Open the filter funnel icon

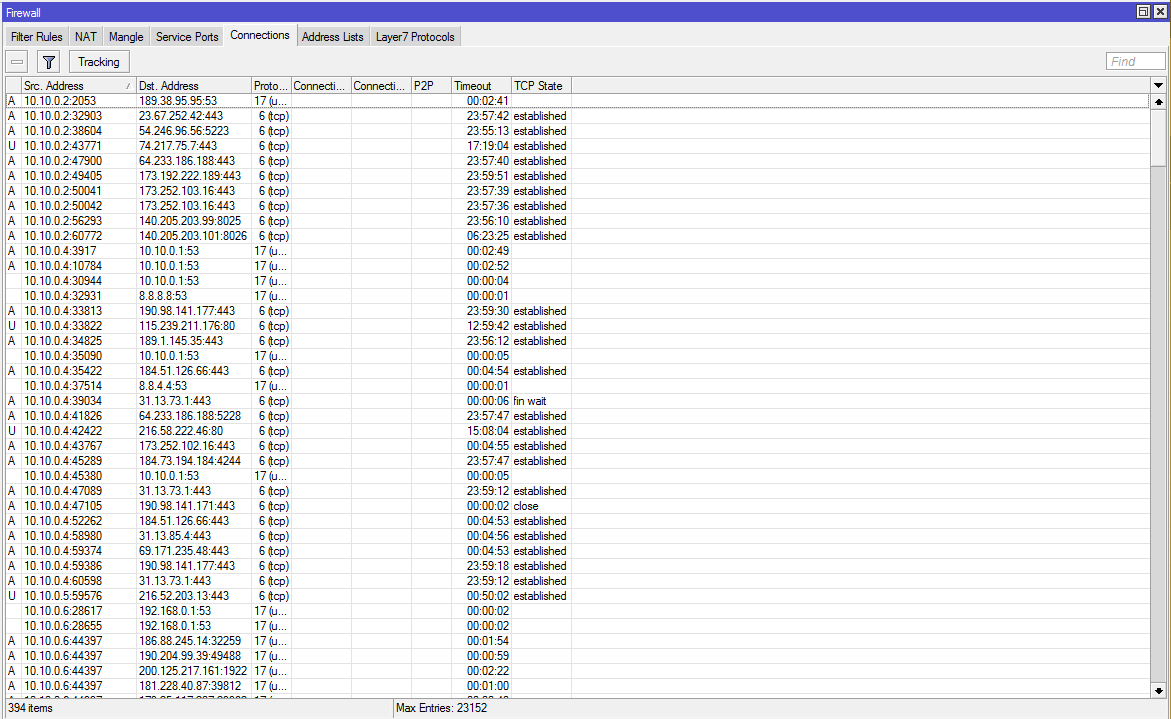click(x=49, y=62)
